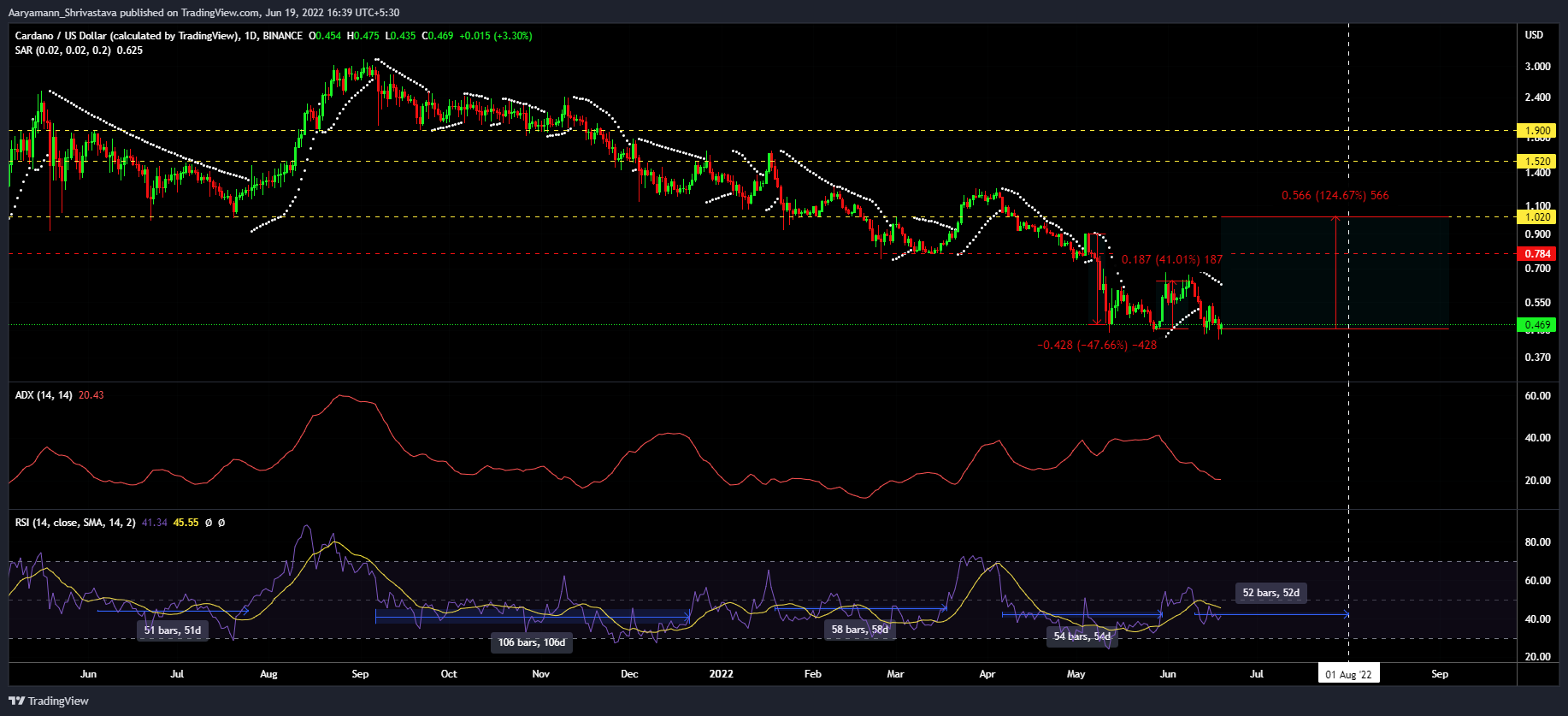
Task: Click the '54 bars, 54d' range label
Action: pyautogui.click(x=1082, y=636)
